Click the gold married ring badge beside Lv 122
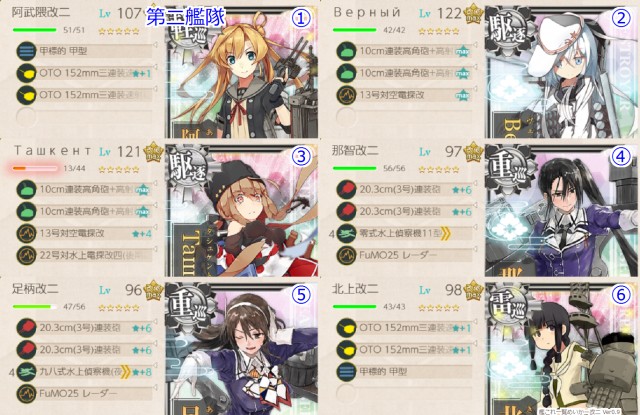 click(473, 13)
